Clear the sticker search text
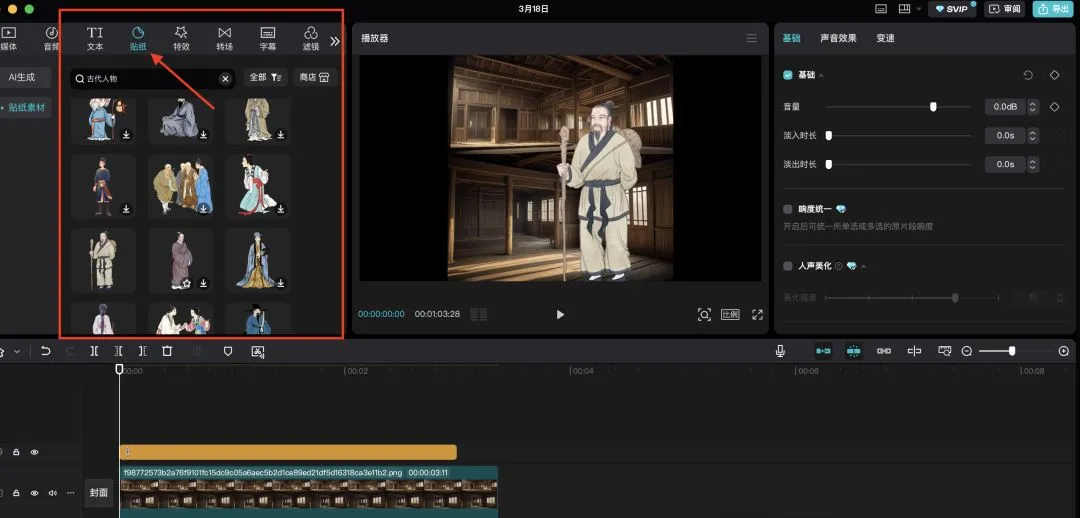The image size is (1080, 518). pos(225,79)
